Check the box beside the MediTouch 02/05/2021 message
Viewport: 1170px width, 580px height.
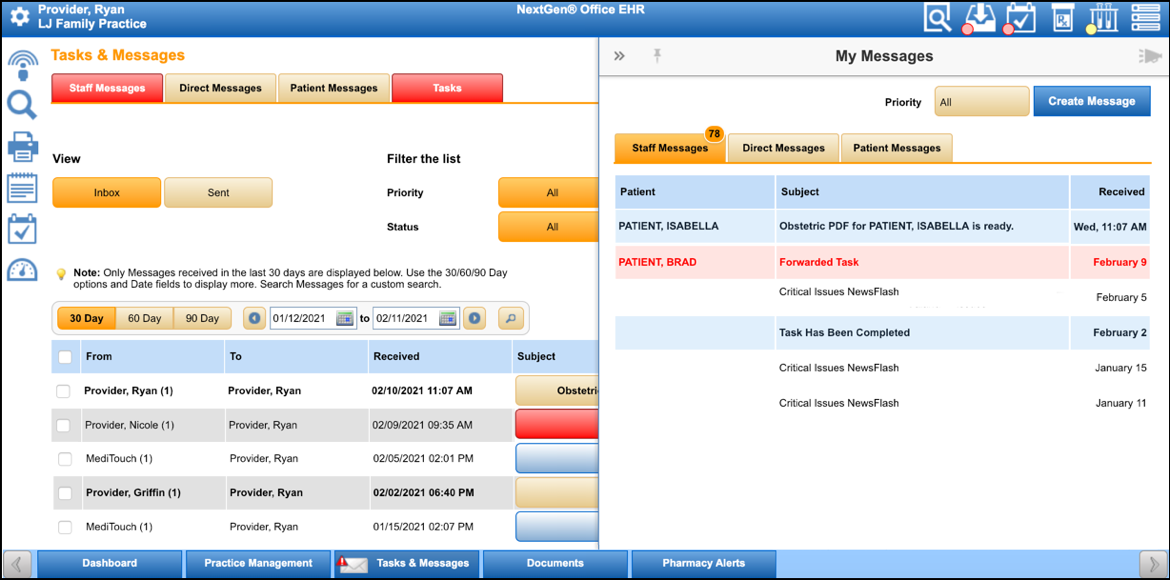(65, 458)
